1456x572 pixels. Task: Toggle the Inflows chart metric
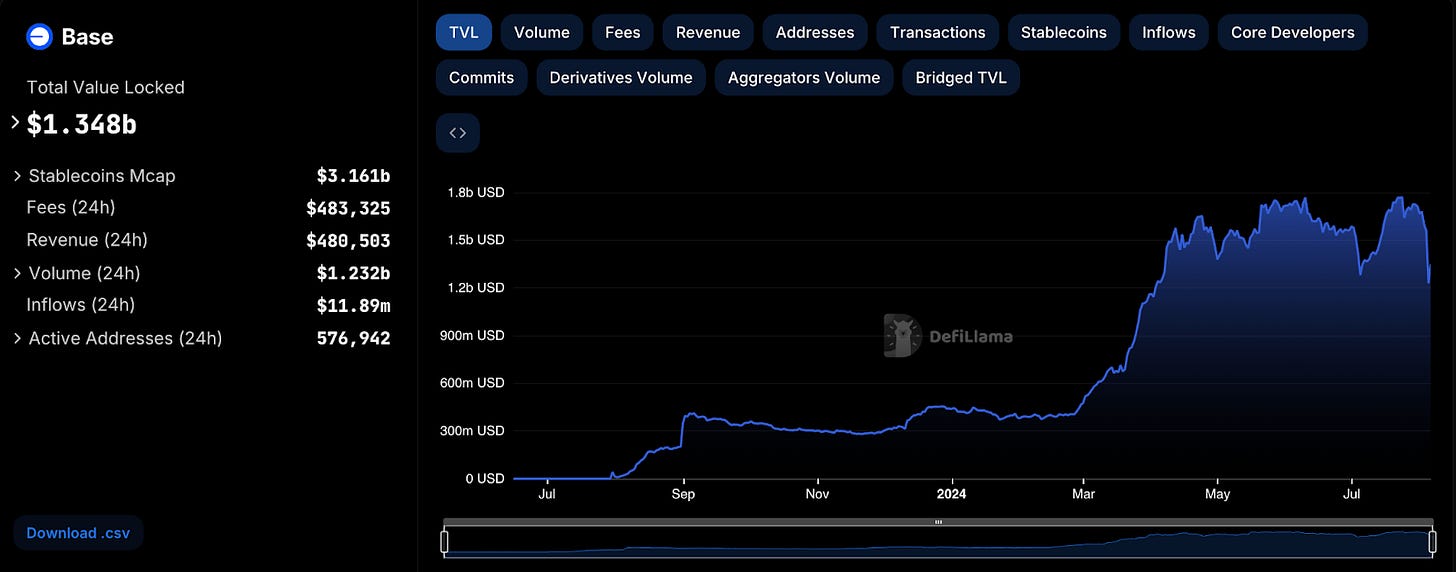coord(1169,32)
